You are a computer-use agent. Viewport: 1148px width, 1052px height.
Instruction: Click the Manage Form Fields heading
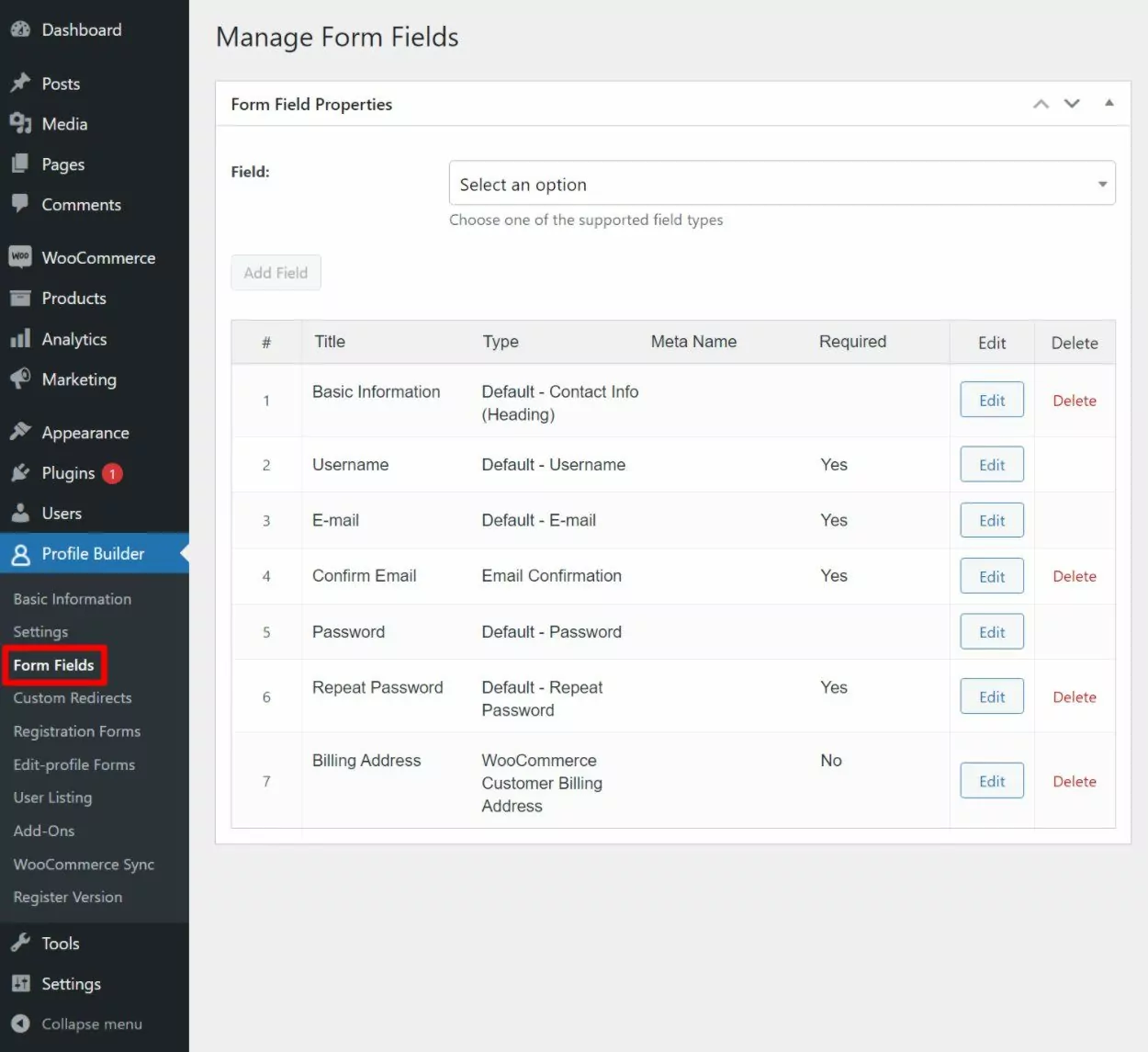click(x=337, y=37)
